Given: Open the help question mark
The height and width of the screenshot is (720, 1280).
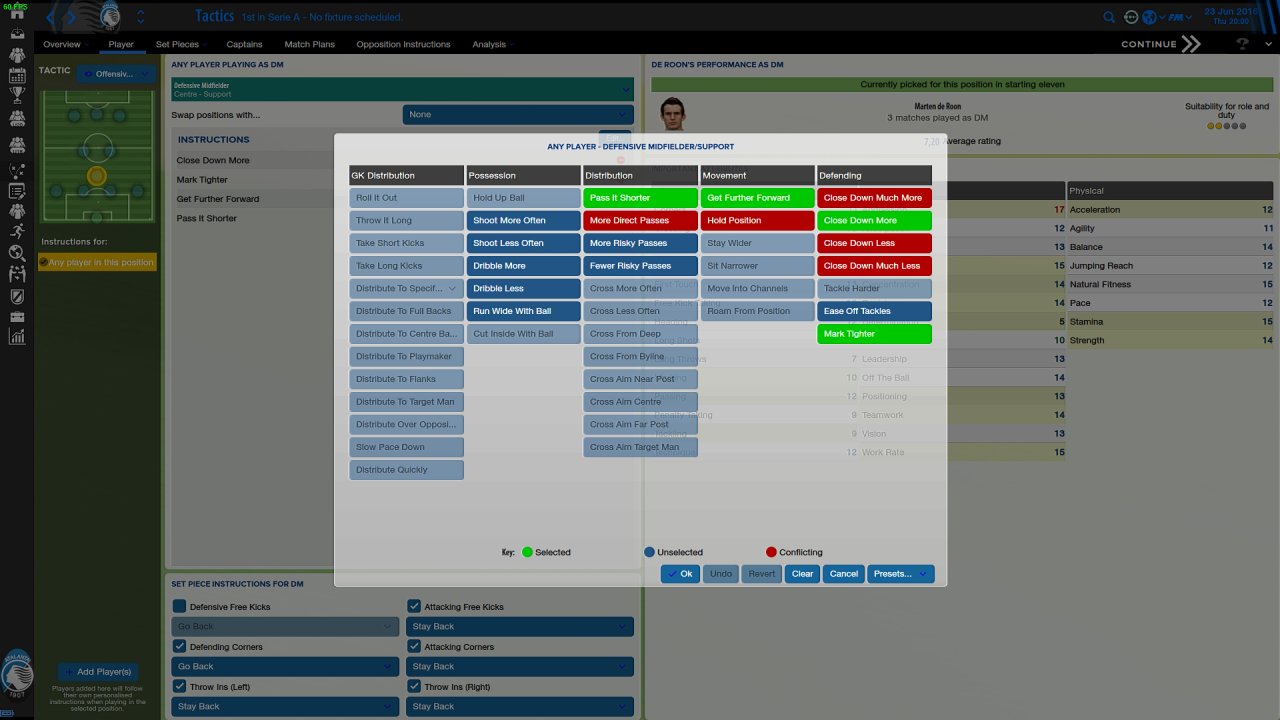Looking at the screenshot, I should tap(1243, 44).
